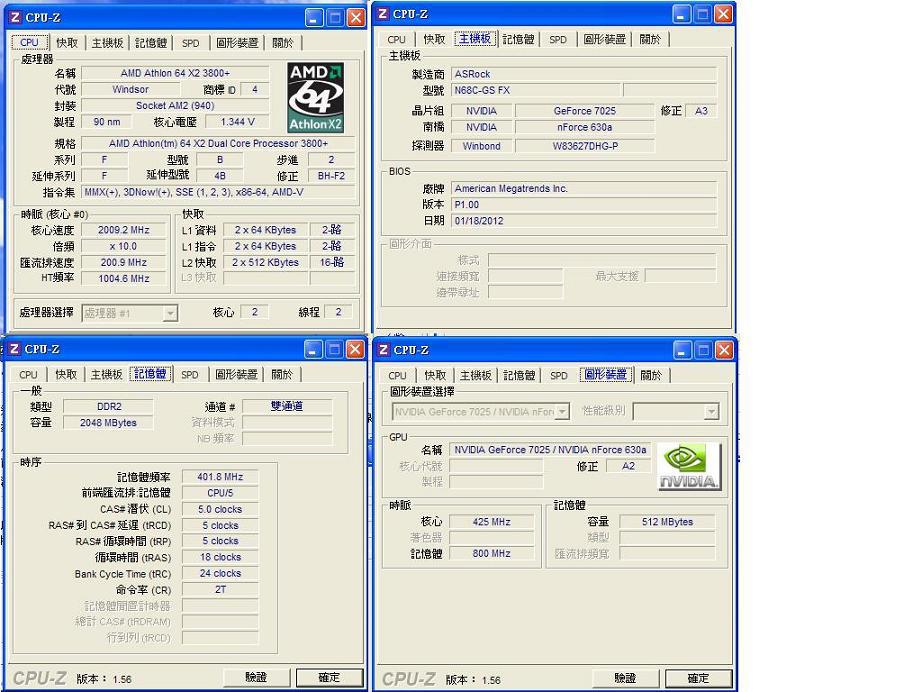Viewport: 922px width, 692px height.
Task: Click the NVIDIA logo in graphics window
Action: [x=689, y=466]
